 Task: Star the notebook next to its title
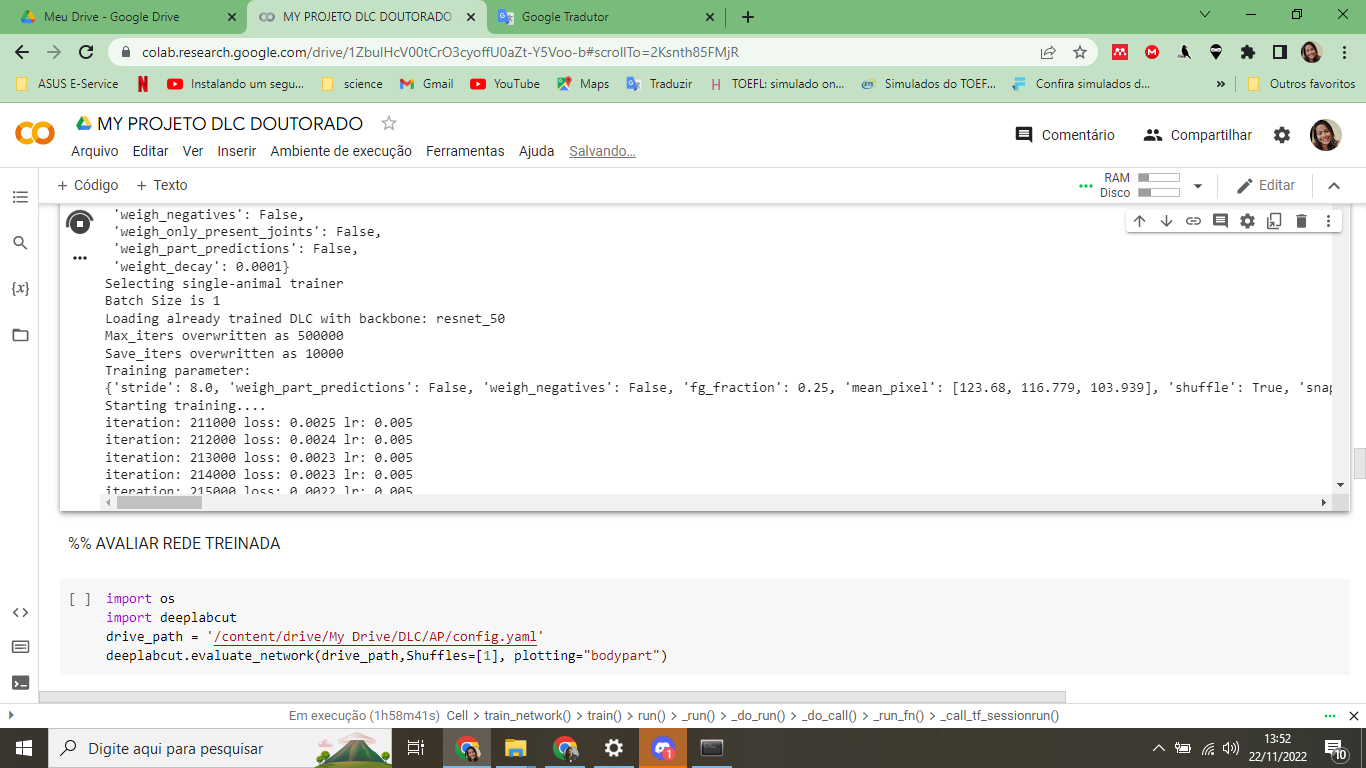[x=387, y=123]
